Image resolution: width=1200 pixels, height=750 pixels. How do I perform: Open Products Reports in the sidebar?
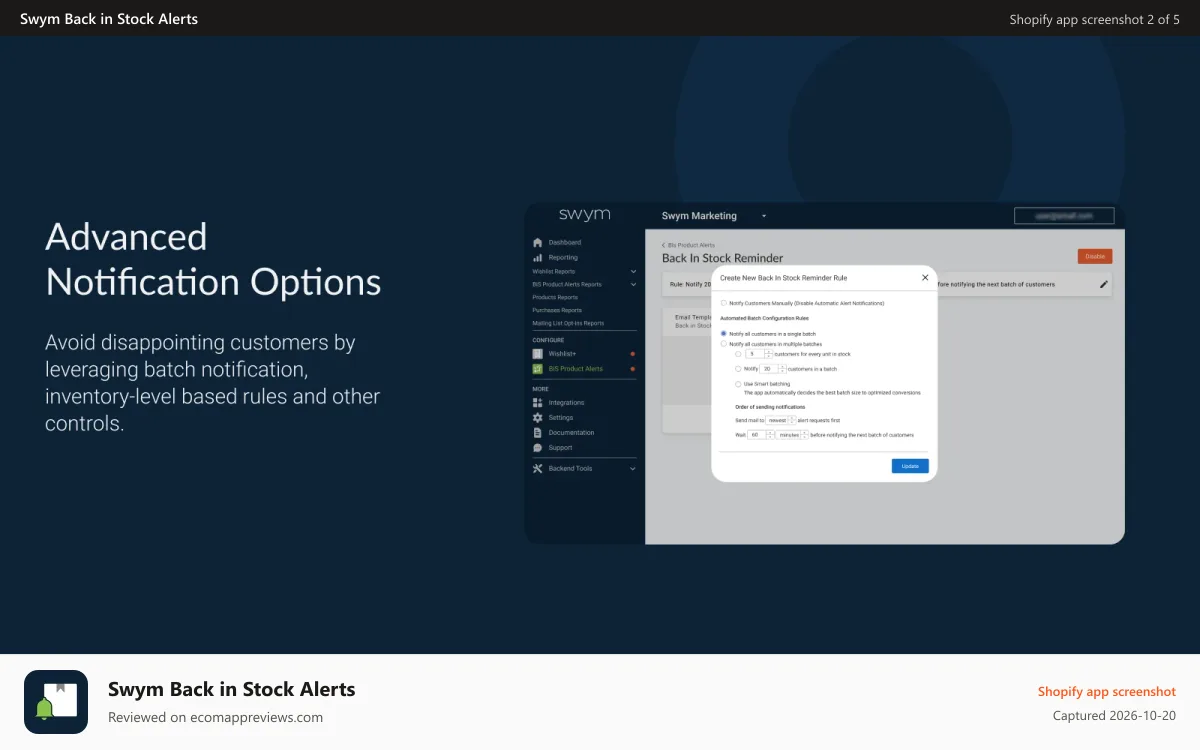(x=555, y=297)
